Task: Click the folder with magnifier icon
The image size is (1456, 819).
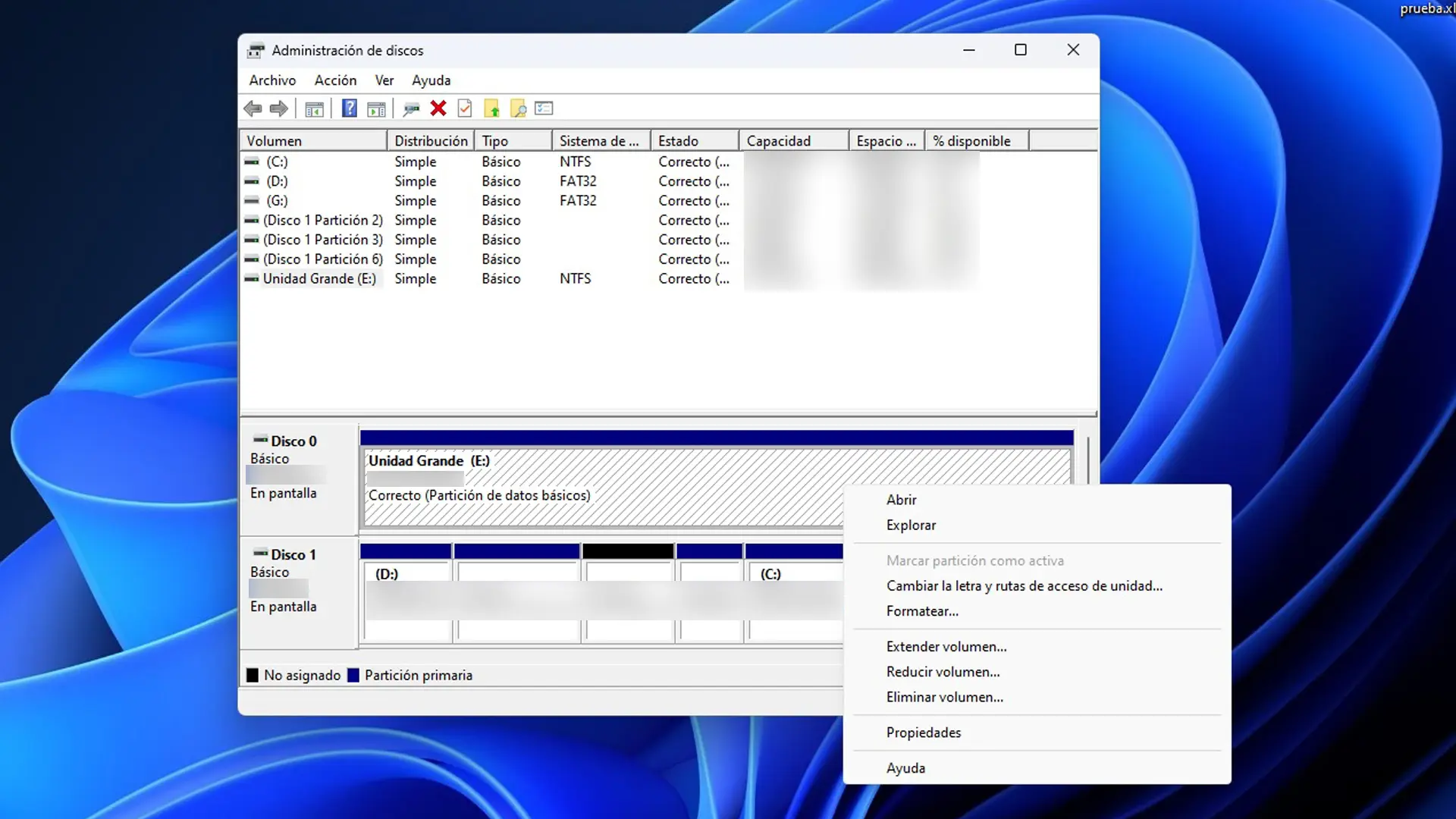Action: [519, 108]
